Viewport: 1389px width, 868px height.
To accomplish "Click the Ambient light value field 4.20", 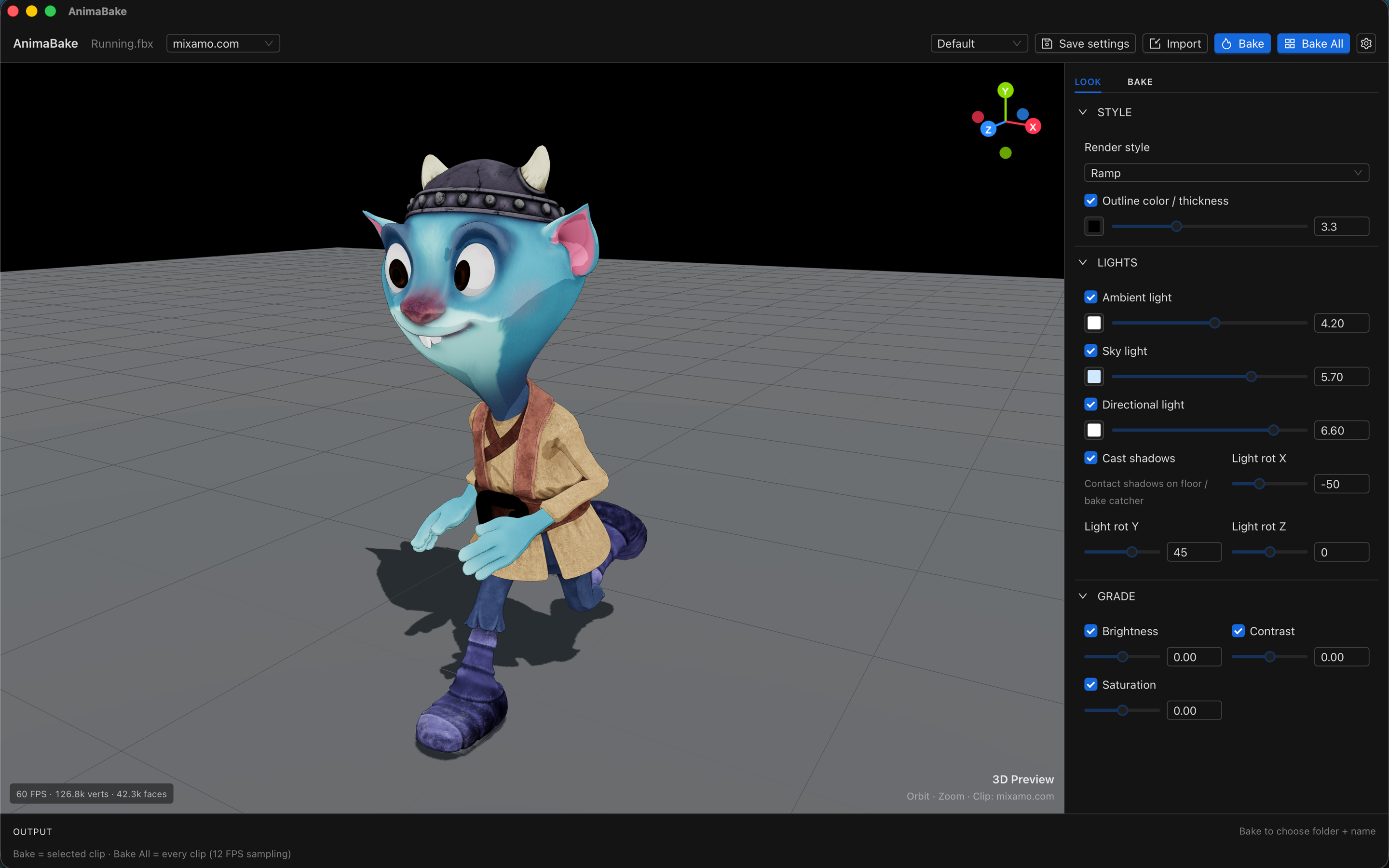I will pyautogui.click(x=1341, y=323).
